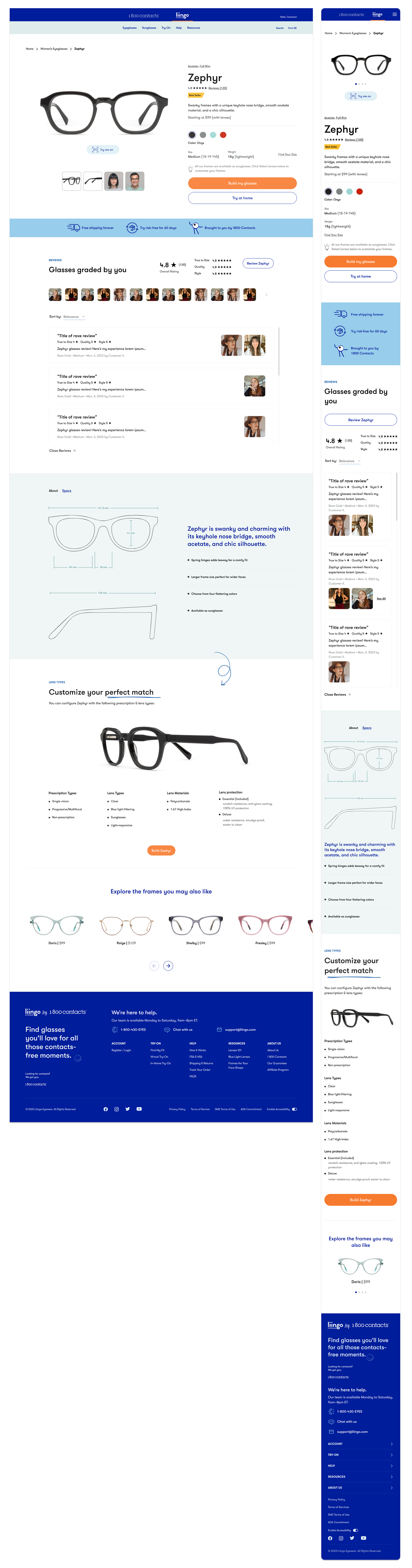The height and width of the screenshot is (1568, 412).
Task: Click chat bubble icon beside mobile 'Chat with us'
Action: pyautogui.click(x=332, y=1421)
